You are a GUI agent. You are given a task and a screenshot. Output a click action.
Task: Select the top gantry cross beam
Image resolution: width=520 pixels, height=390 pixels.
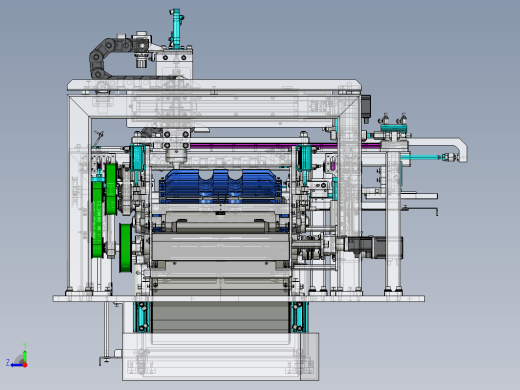coord(214,85)
